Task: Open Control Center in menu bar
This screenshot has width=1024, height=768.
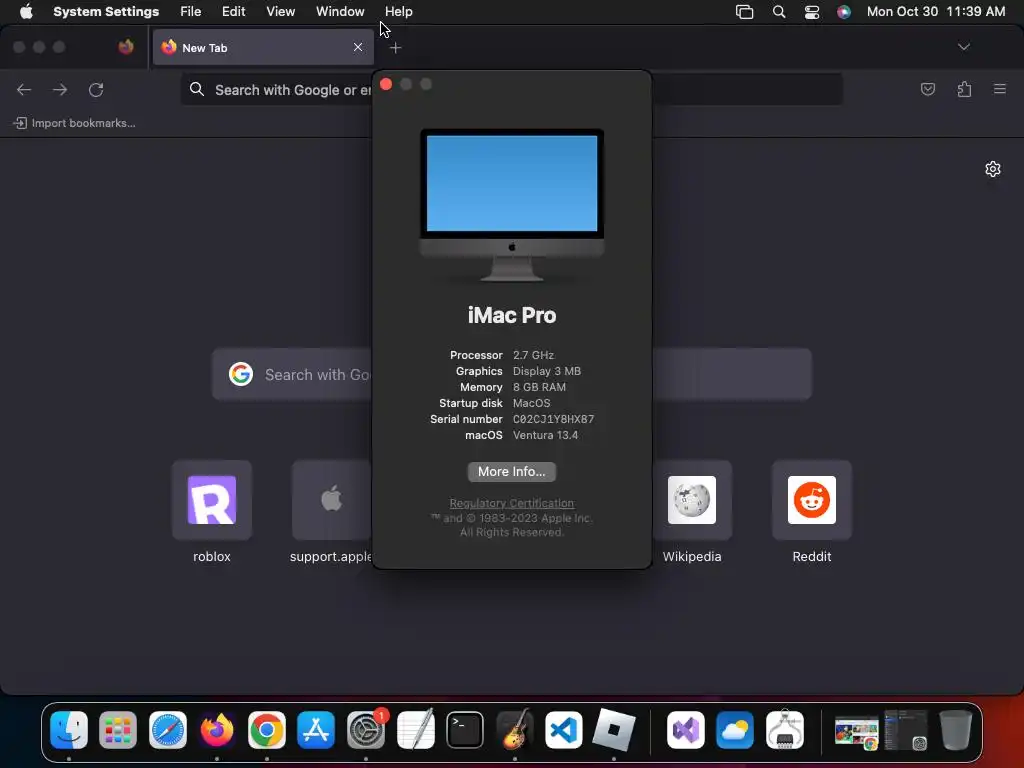Action: (812, 12)
